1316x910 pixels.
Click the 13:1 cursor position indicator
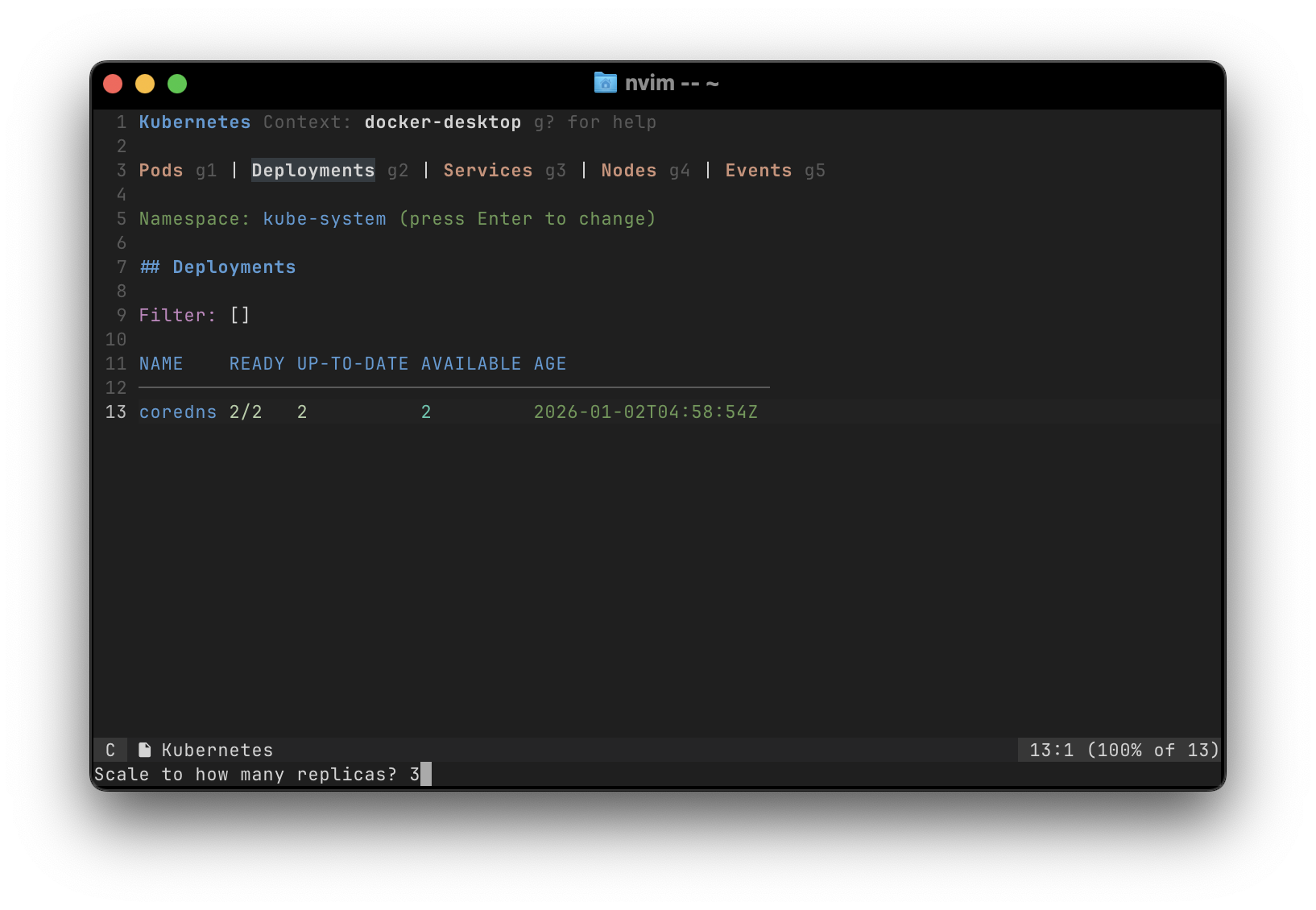coord(1052,750)
